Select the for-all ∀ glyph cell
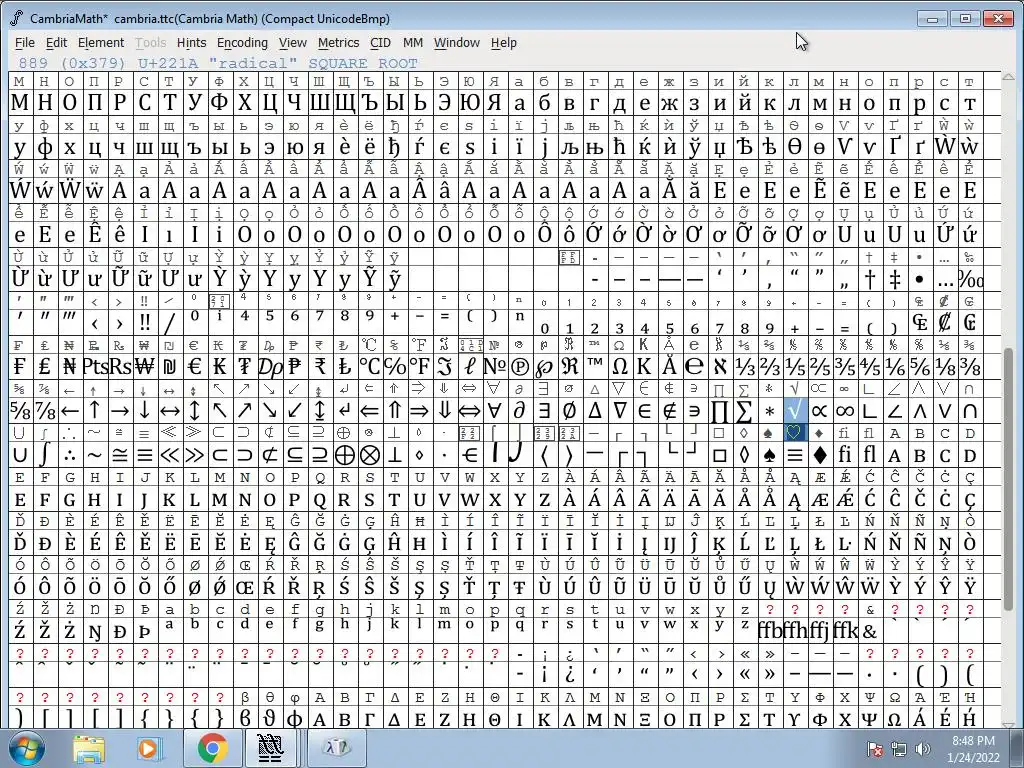 494,411
